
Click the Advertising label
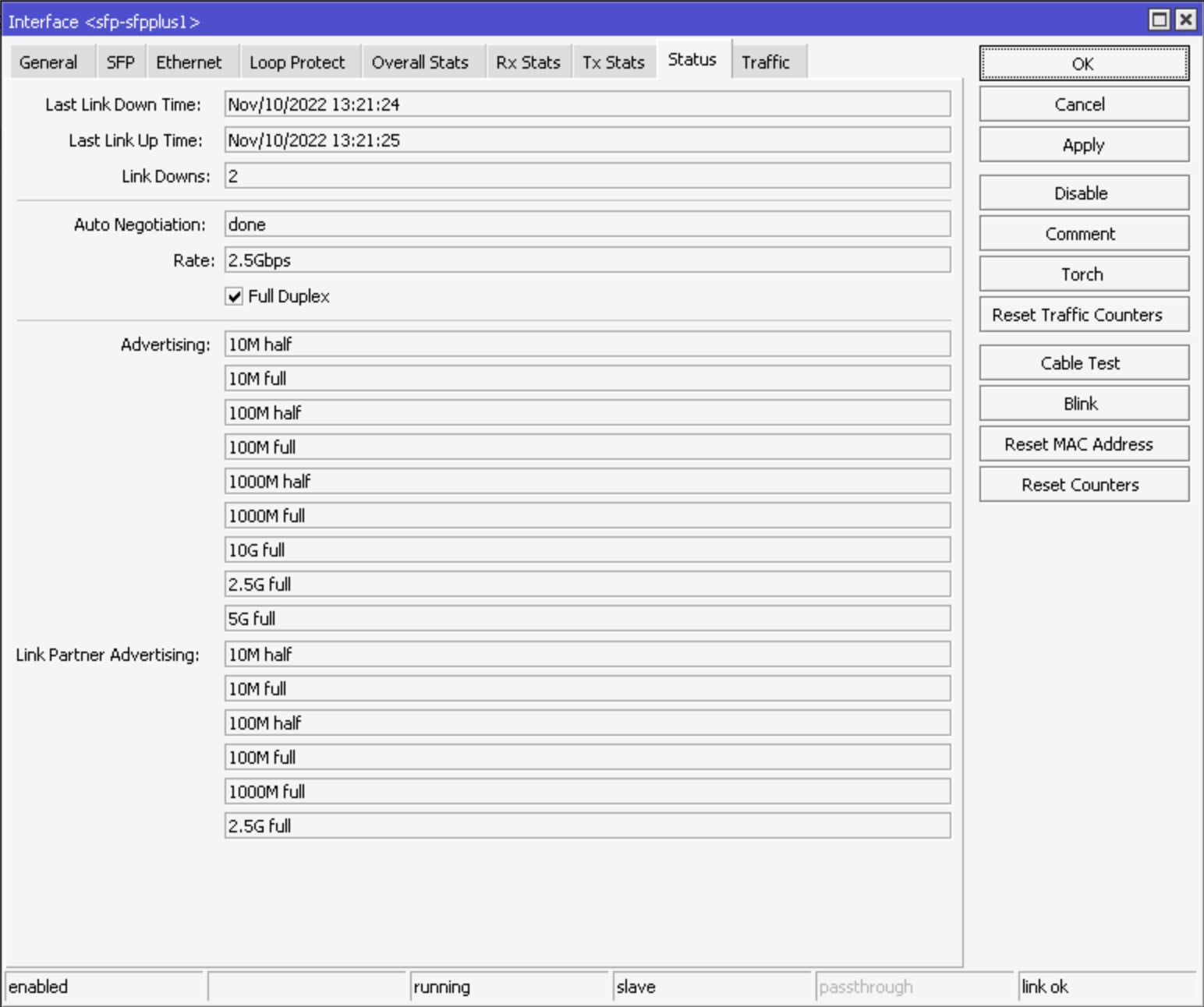point(165,344)
